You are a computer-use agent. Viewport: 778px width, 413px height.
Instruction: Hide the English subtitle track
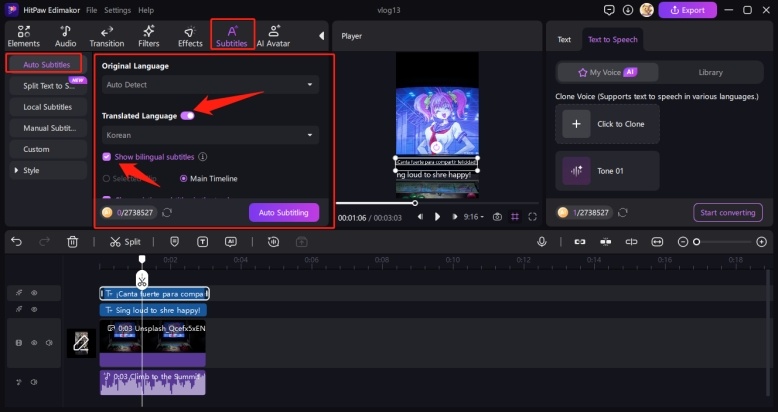(x=34, y=309)
